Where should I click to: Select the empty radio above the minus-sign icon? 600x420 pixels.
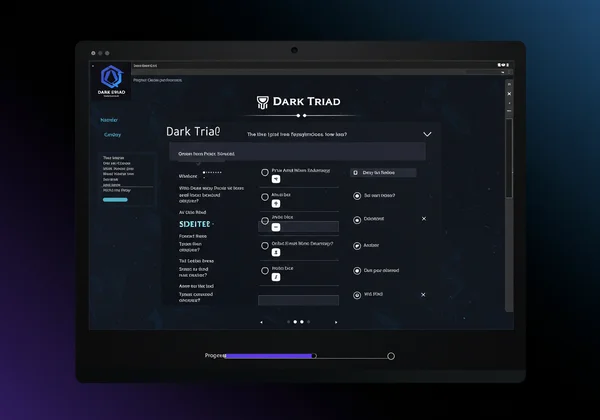coord(265,221)
